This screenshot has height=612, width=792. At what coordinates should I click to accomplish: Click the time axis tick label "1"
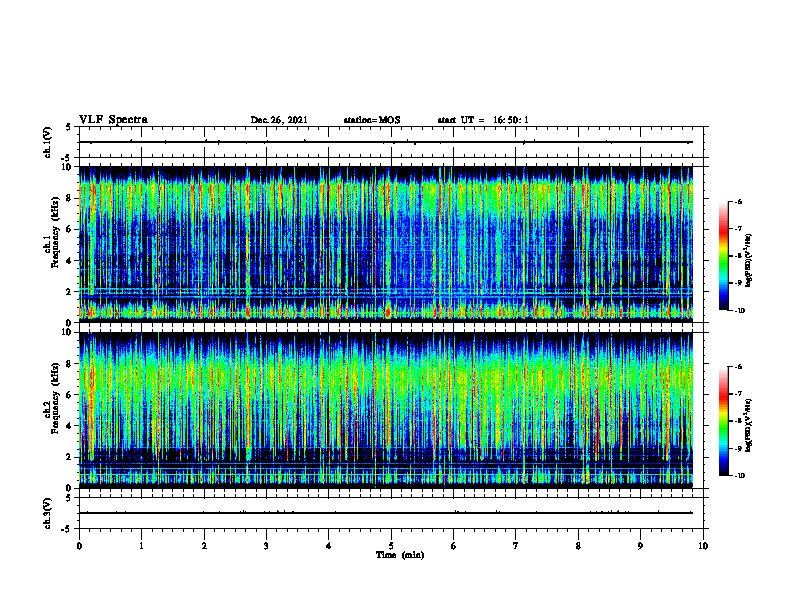[x=142, y=546]
